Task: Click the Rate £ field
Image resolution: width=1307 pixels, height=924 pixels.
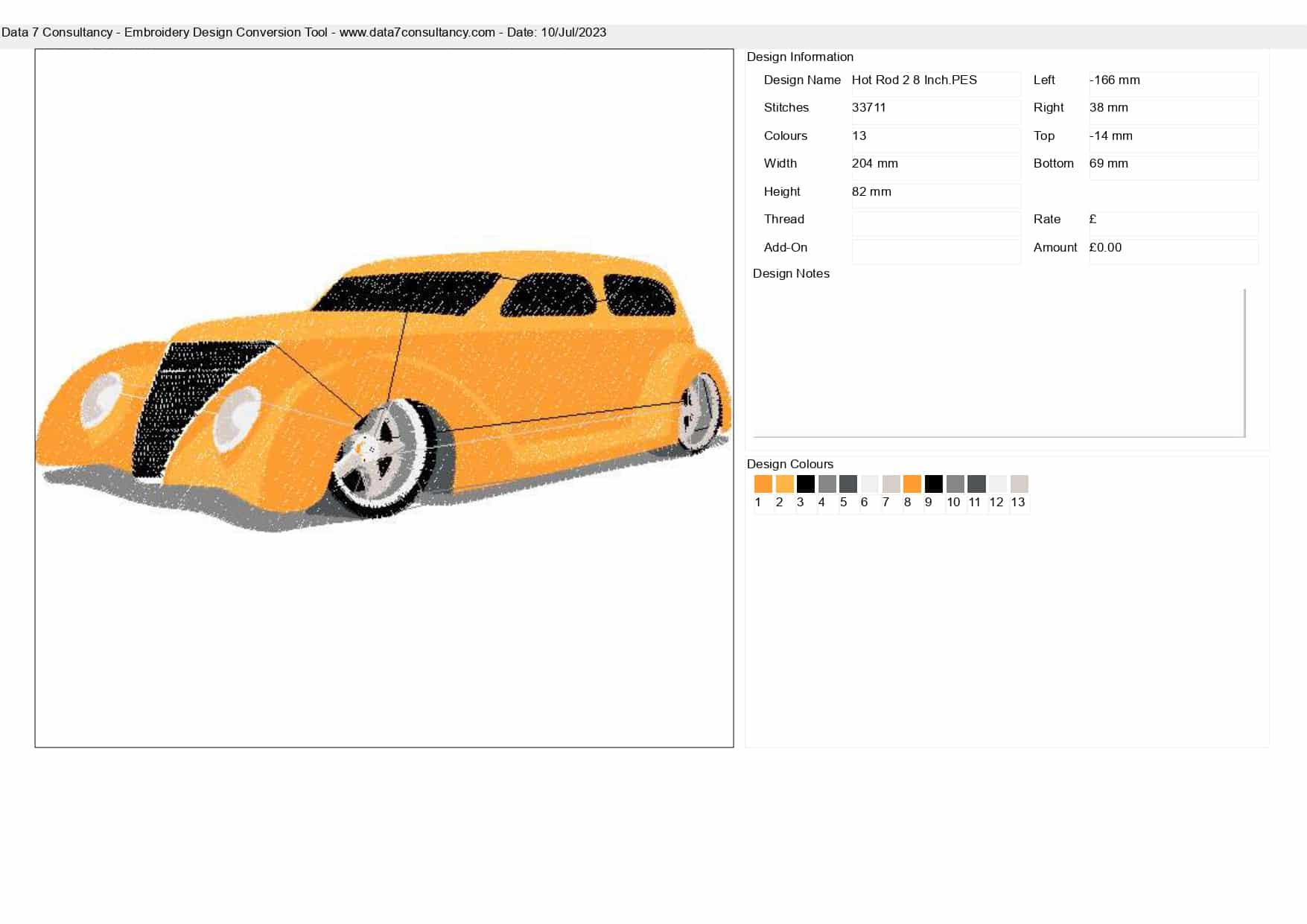Action: 1173,223
